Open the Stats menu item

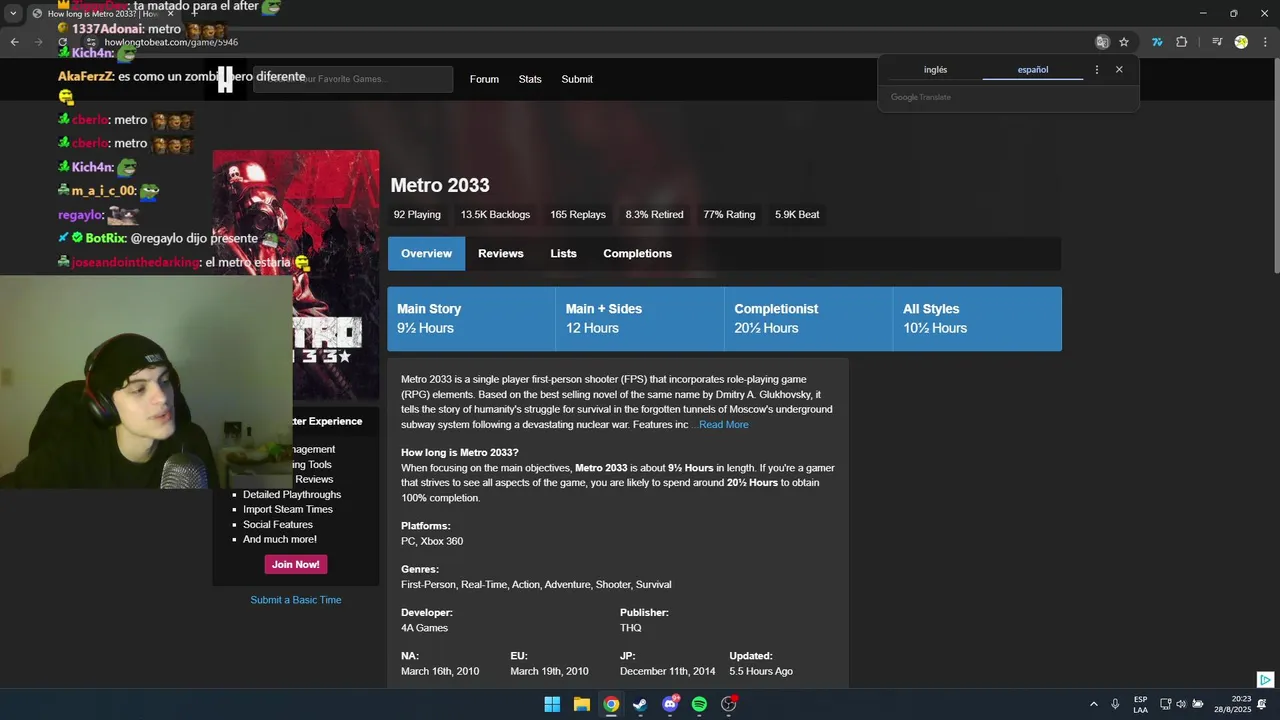coord(530,79)
